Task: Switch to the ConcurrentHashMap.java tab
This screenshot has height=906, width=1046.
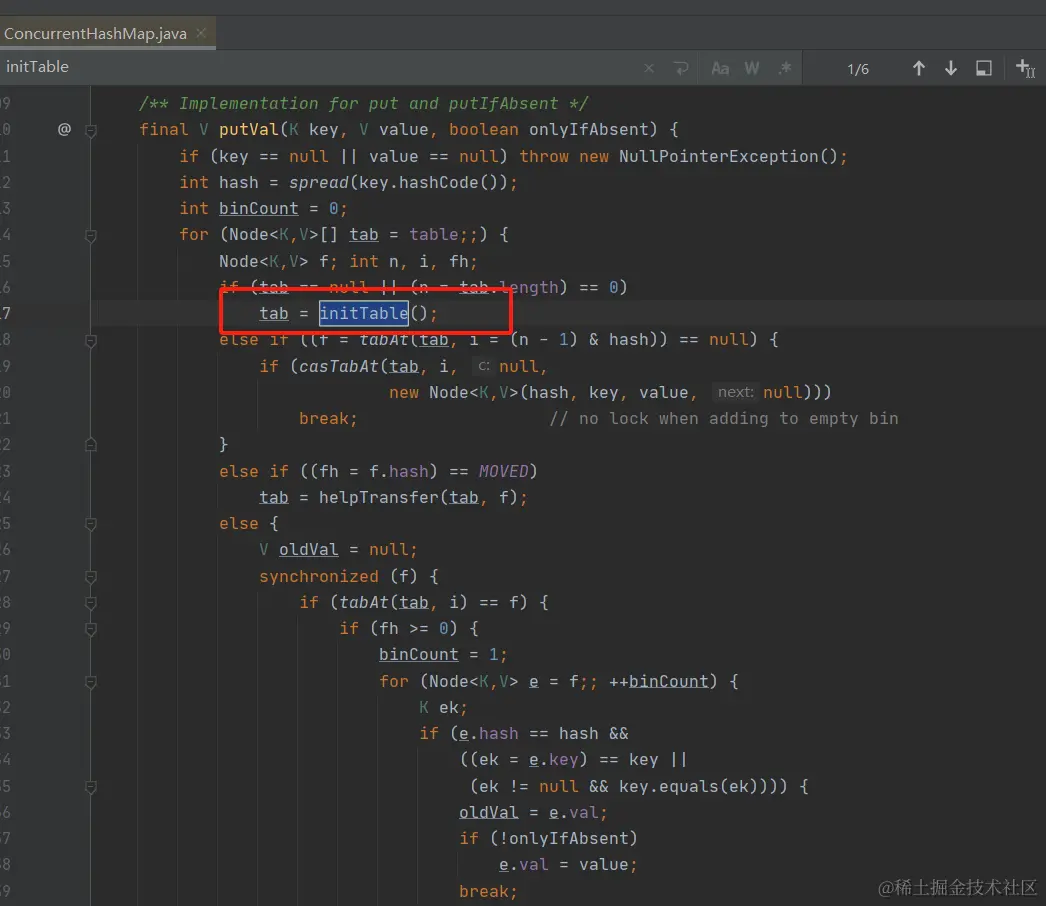Action: pyautogui.click(x=95, y=33)
